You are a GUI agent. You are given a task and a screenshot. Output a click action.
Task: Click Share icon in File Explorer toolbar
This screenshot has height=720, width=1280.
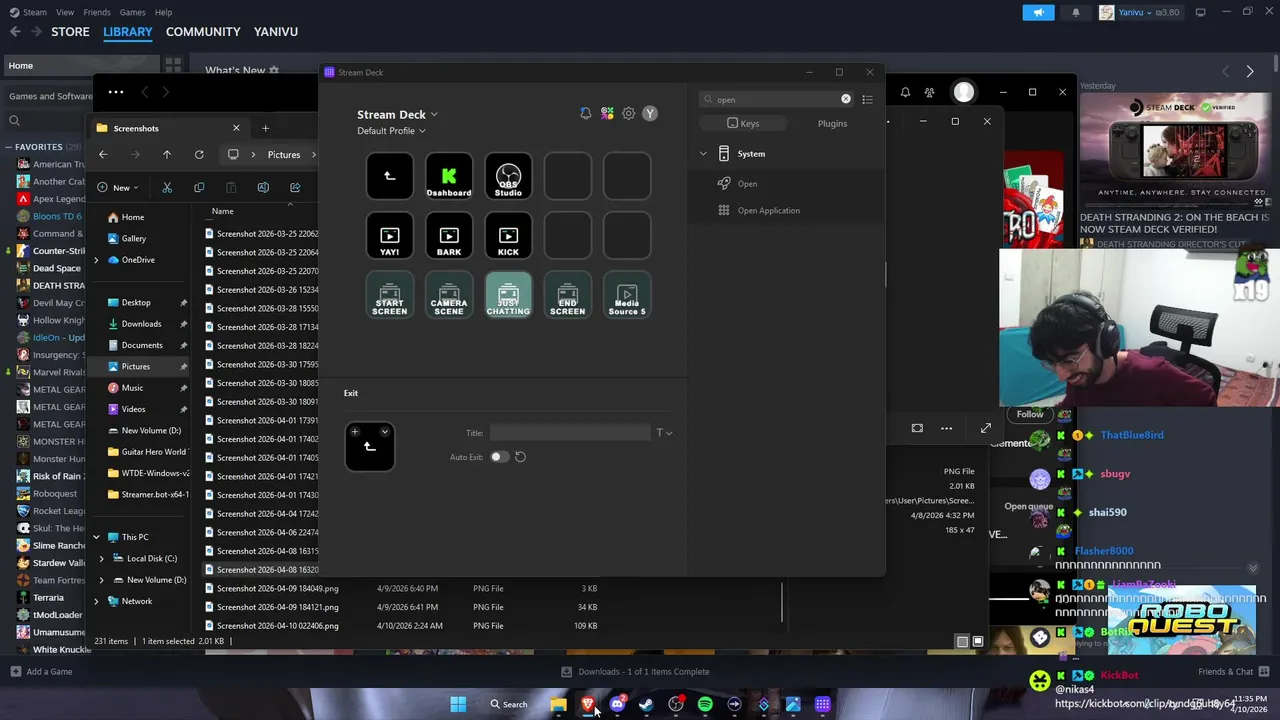[x=295, y=187]
